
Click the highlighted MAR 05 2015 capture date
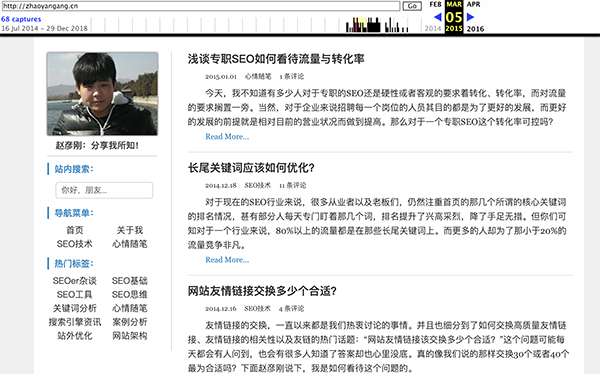click(454, 17)
